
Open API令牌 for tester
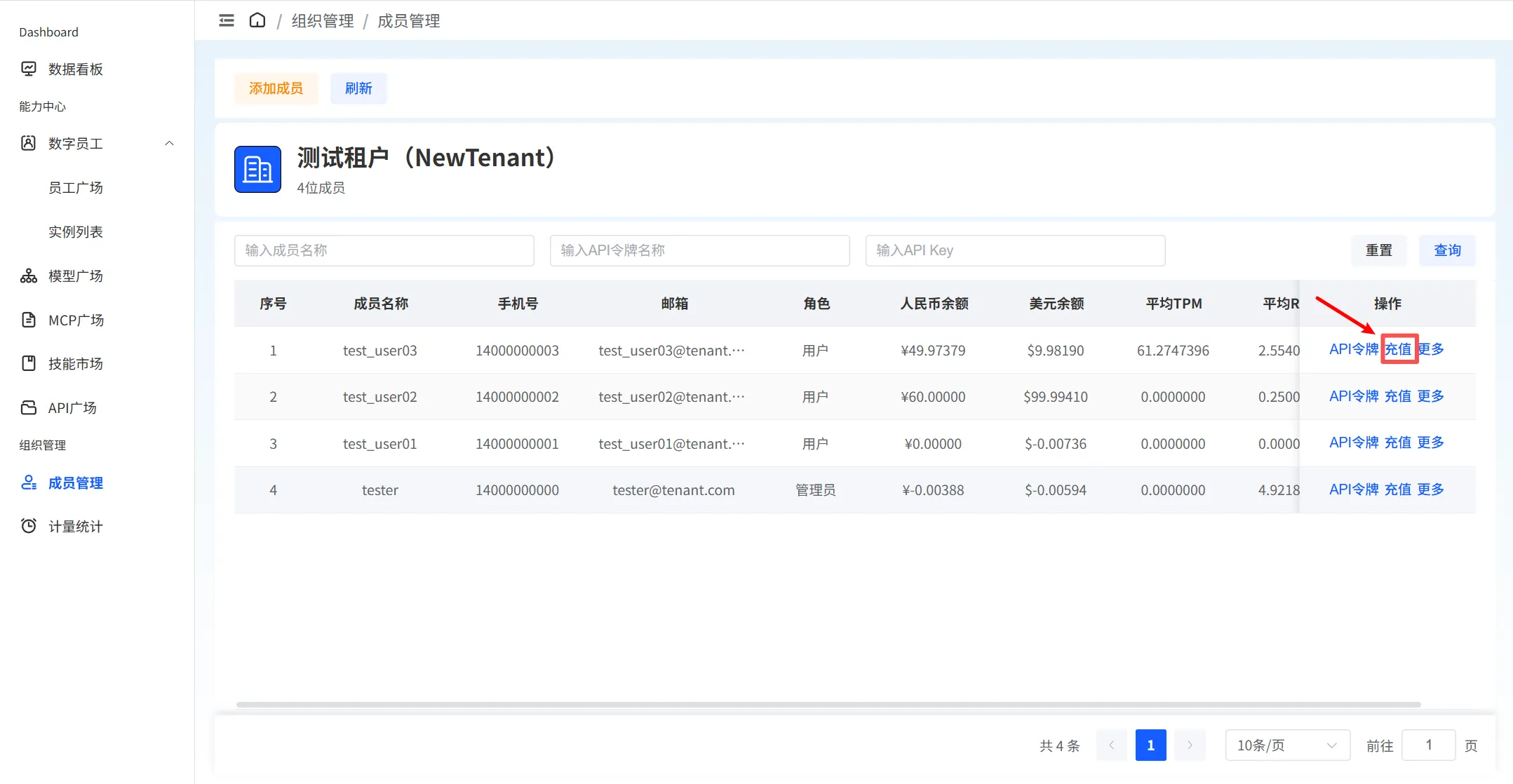click(1354, 489)
